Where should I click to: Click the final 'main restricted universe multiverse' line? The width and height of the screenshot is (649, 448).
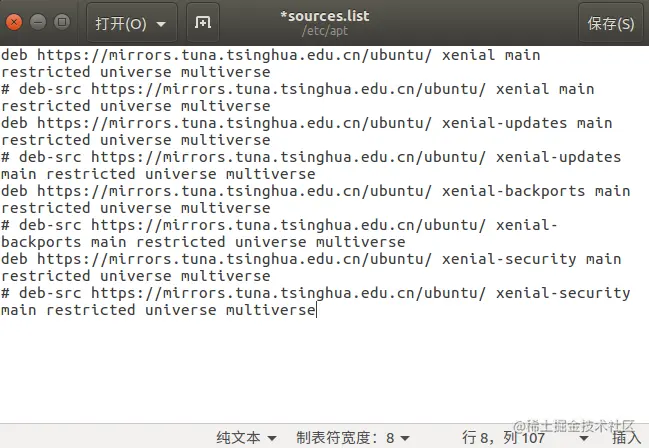tap(158, 310)
